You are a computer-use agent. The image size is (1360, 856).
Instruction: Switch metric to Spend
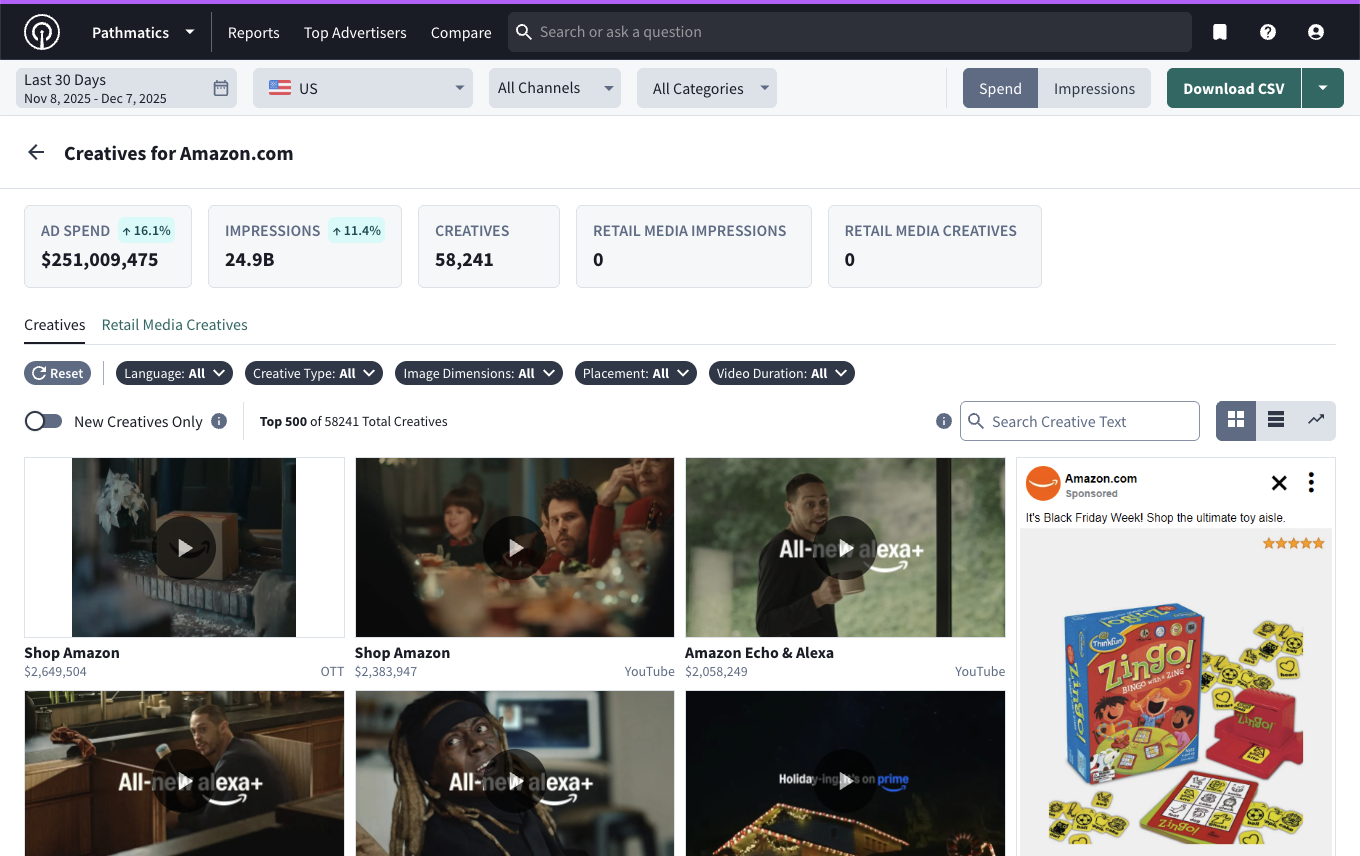pos(1000,88)
